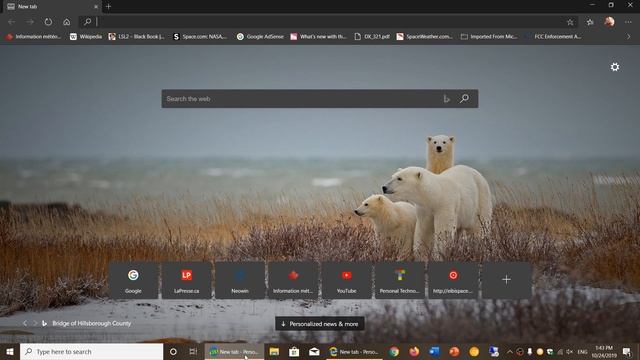Open the Space.com NASA bookmark
Image resolution: width=640 pixels, height=360 pixels.
tap(200, 37)
